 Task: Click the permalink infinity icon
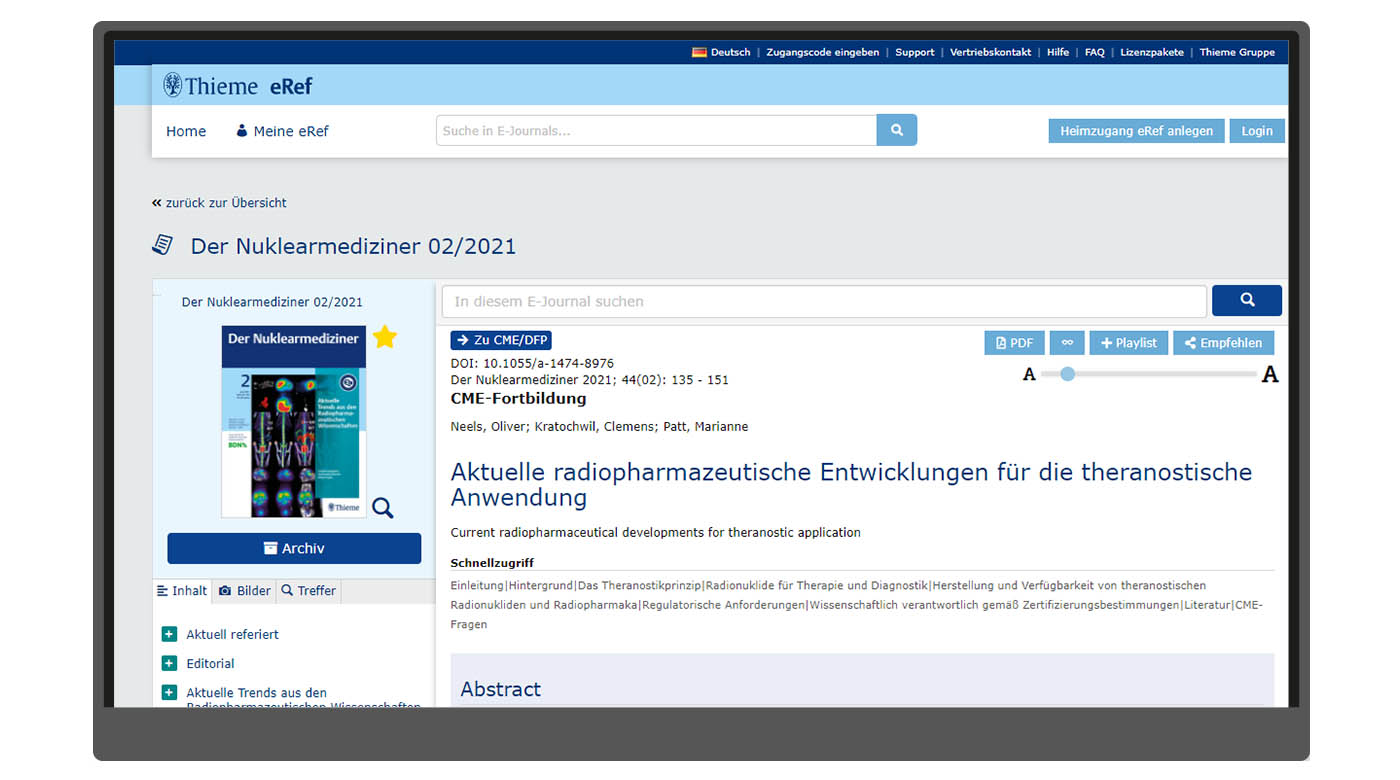[1066, 342]
